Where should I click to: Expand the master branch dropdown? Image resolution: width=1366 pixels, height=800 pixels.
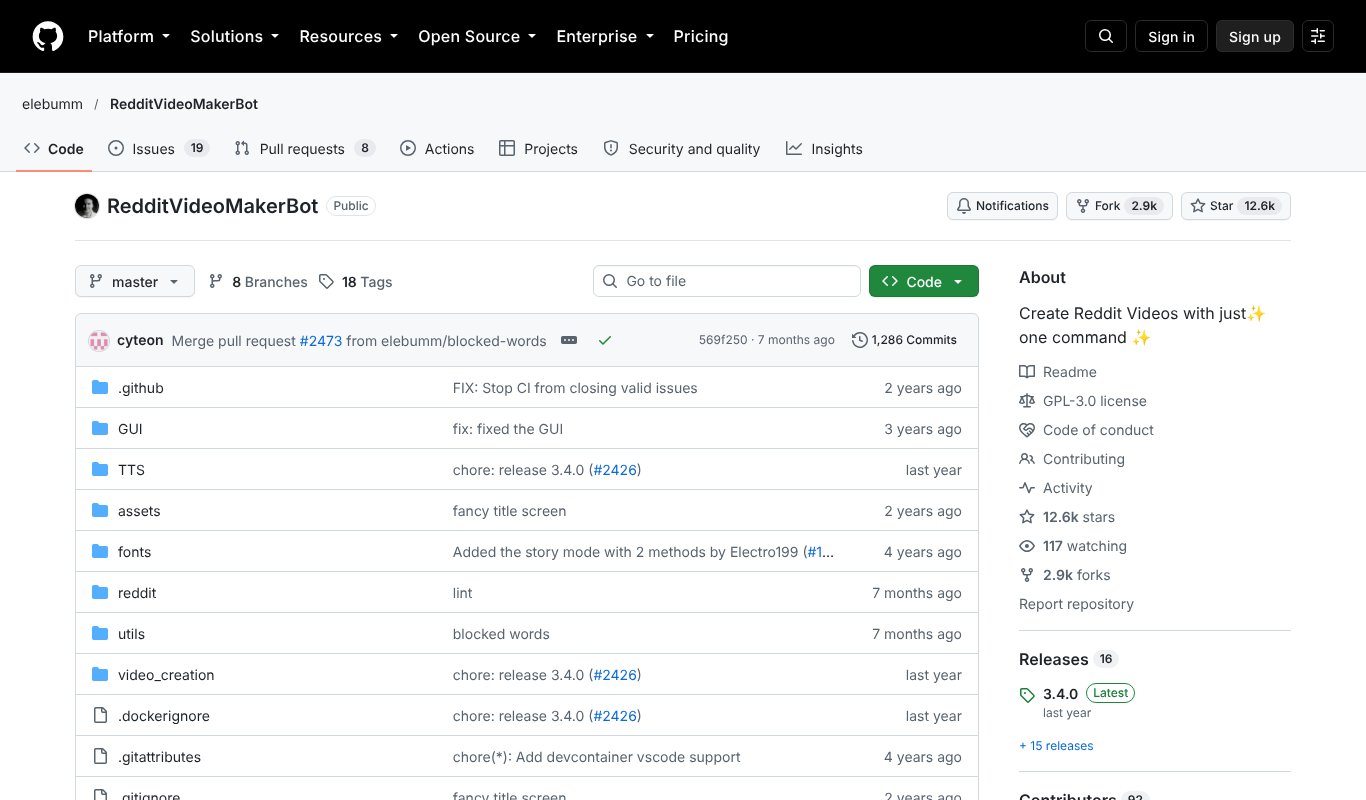(x=134, y=281)
